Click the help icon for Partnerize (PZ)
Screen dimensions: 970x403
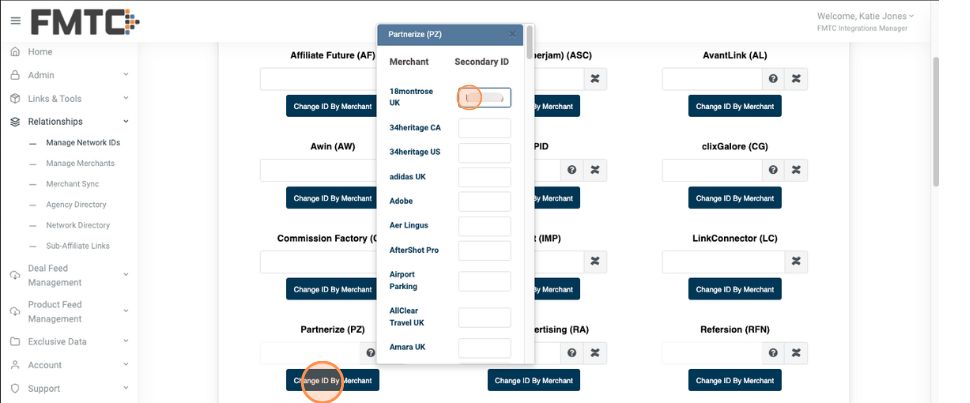tap(370, 353)
